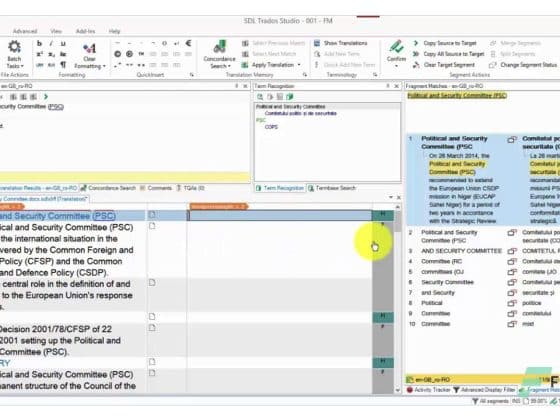Open the QuickInsert group dialog launcher
Screen dimensions: 560x420
pos(192,75)
